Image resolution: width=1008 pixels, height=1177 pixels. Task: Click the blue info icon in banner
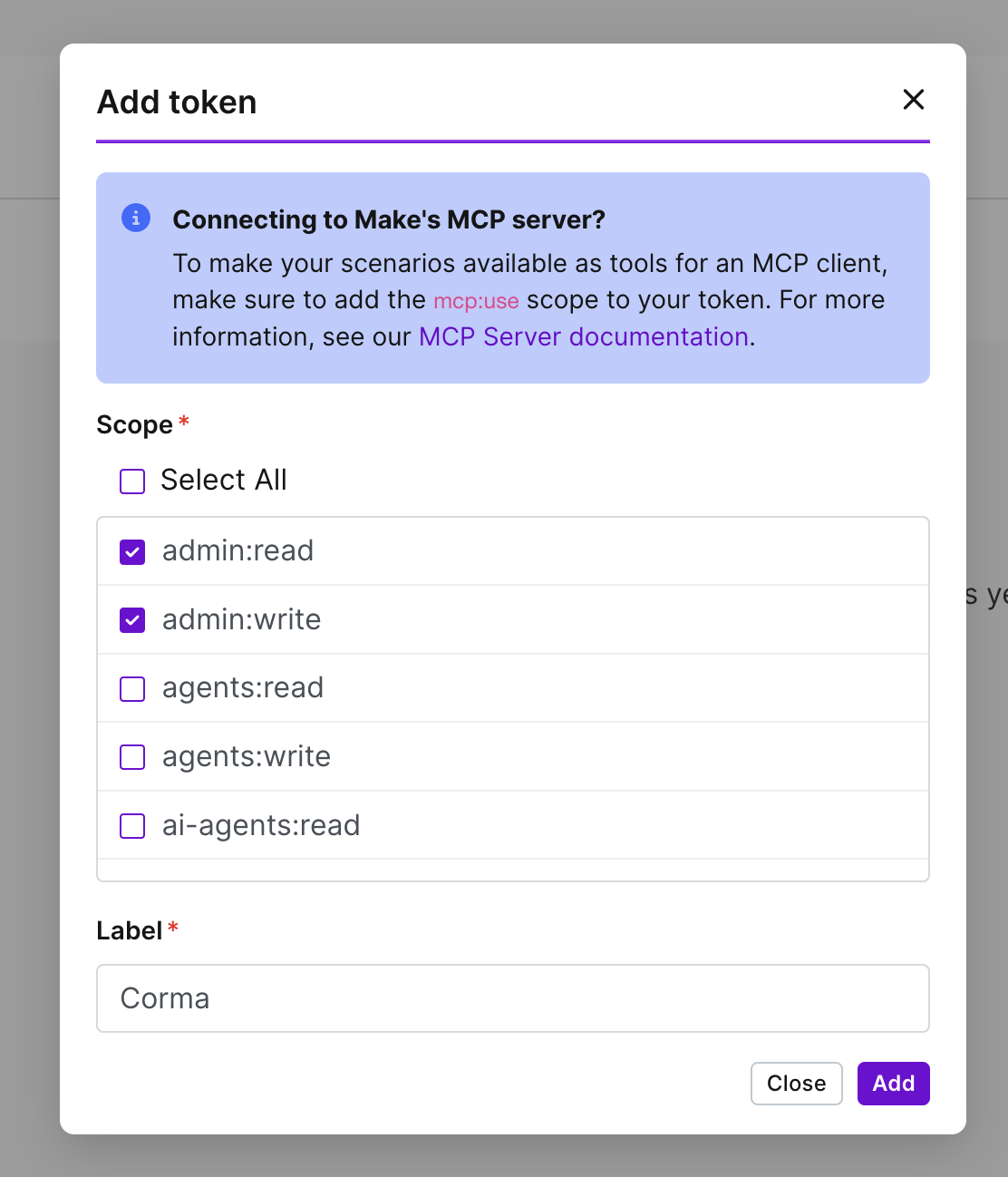point(136,218)
